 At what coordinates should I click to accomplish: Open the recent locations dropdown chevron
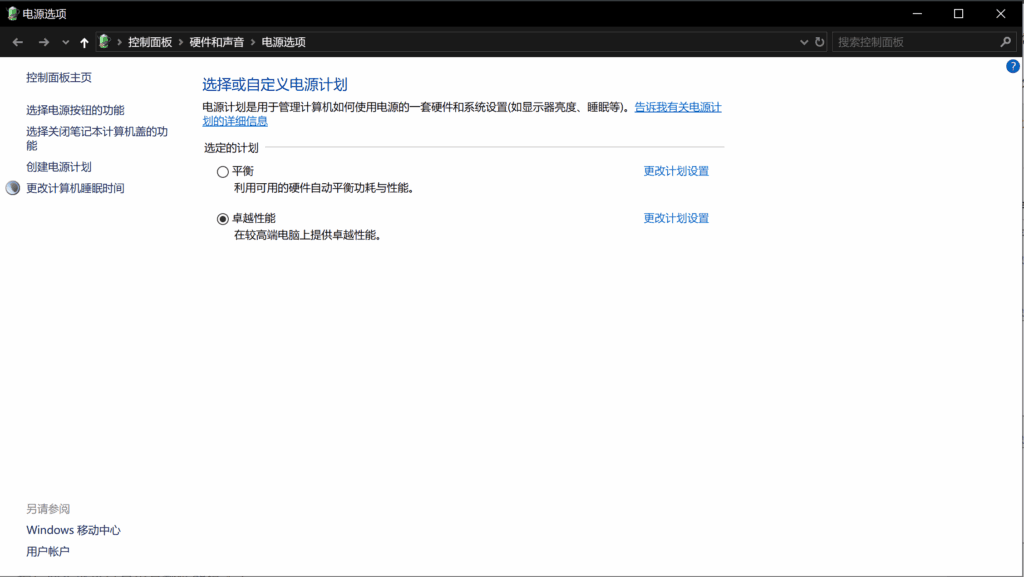(65, 42)
